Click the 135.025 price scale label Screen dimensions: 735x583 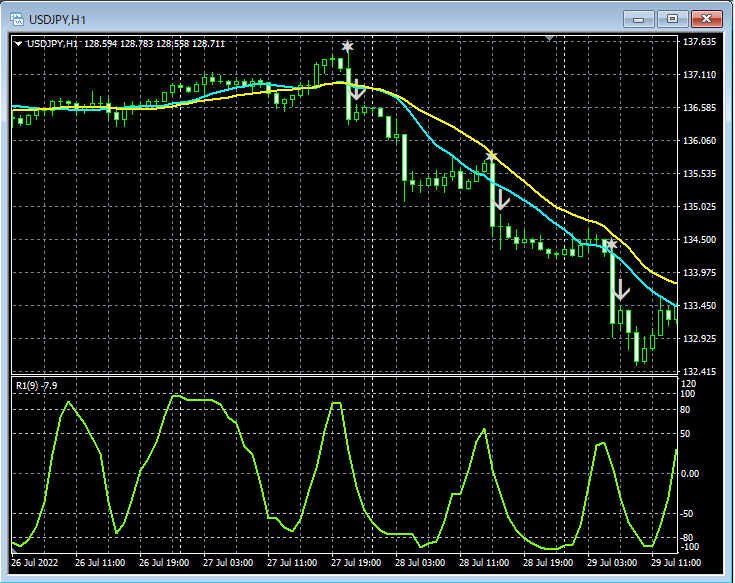pyautogui.click(x=699, y=207)
